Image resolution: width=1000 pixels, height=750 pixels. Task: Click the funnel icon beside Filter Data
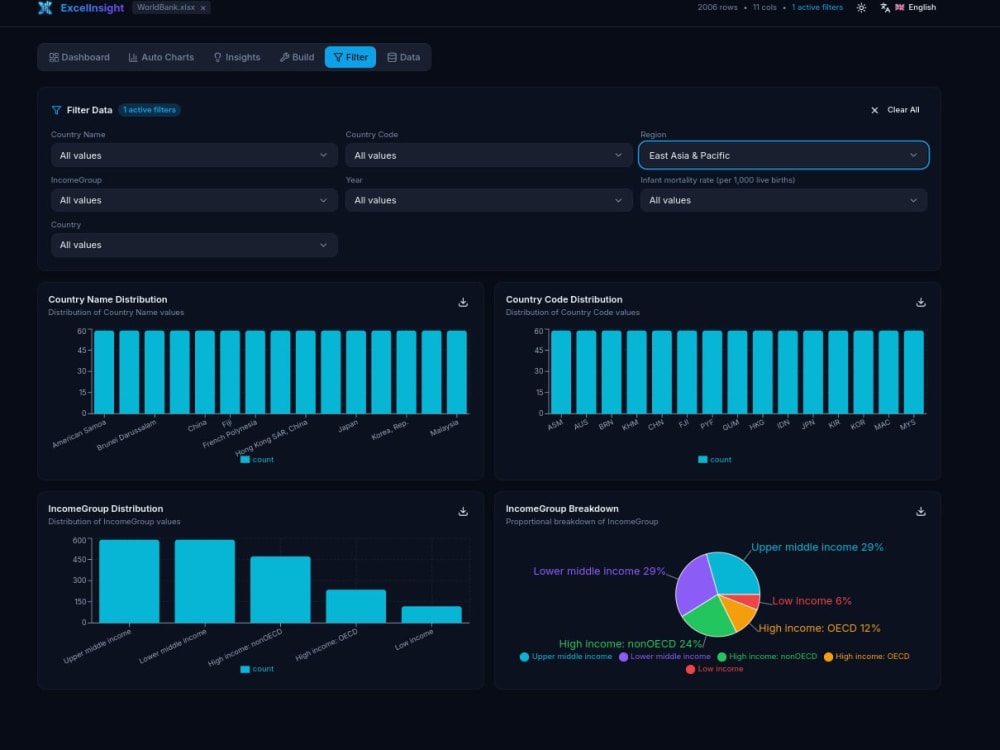tap(56, 110)
